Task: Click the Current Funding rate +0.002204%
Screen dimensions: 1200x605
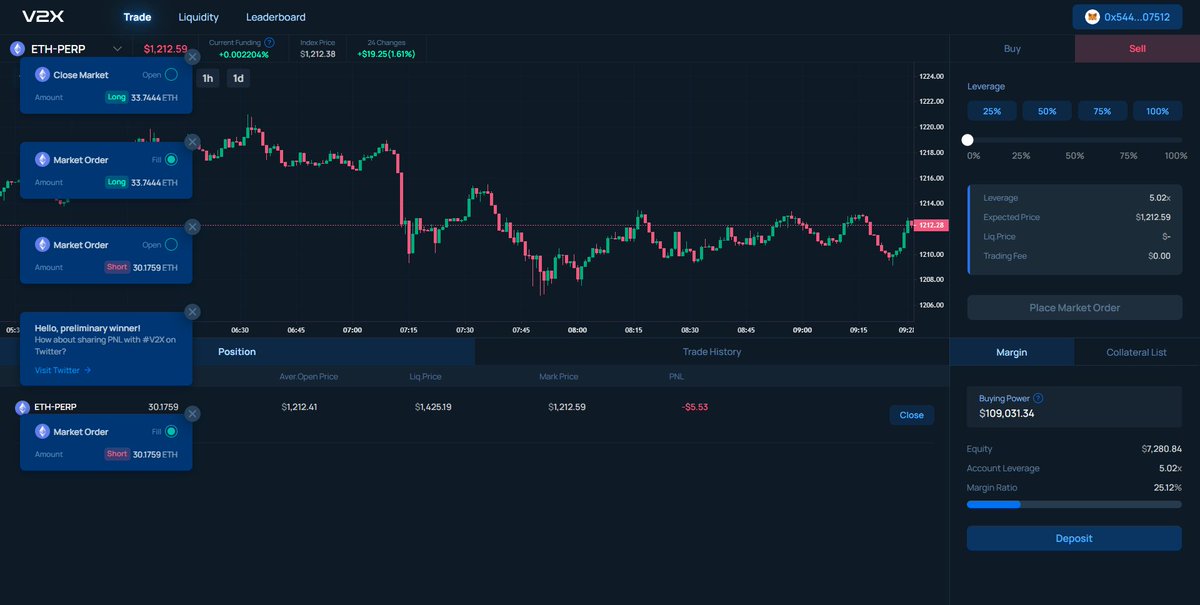Action: coord(243,54)
